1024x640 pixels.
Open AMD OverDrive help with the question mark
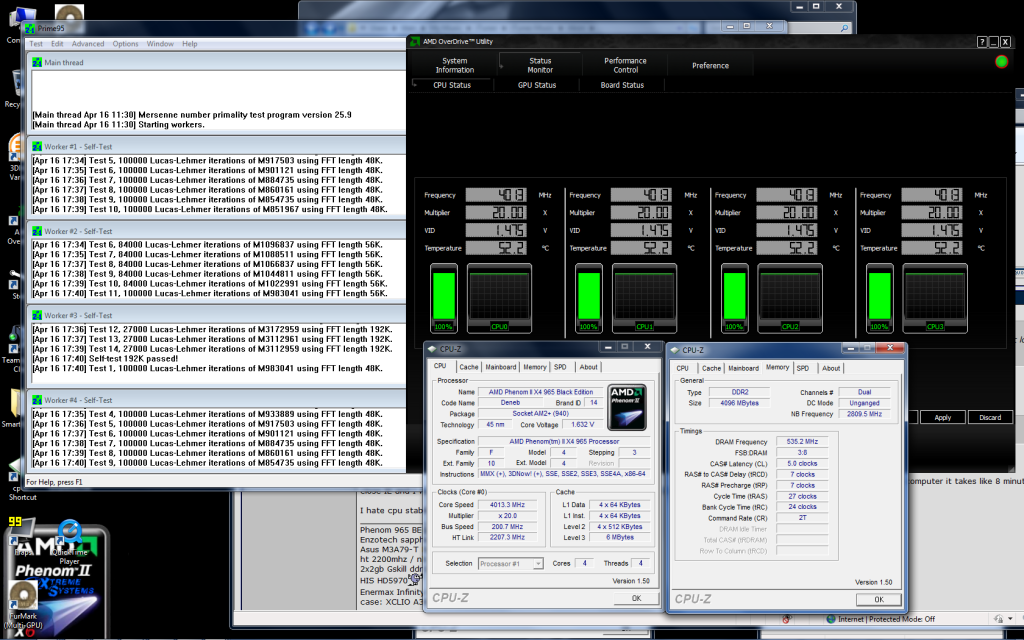982,42
